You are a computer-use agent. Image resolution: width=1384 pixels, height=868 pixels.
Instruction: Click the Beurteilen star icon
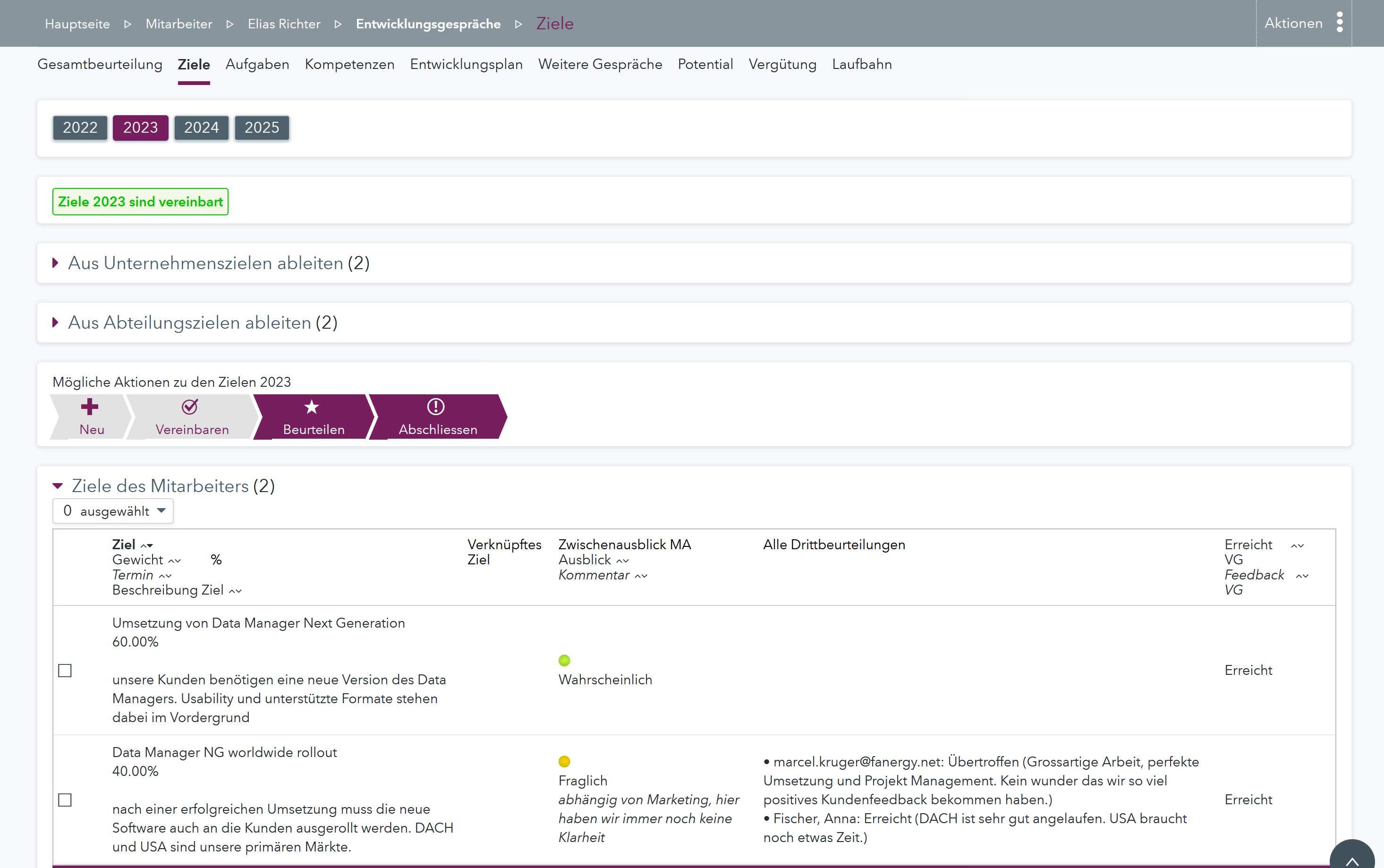(312, 407)
